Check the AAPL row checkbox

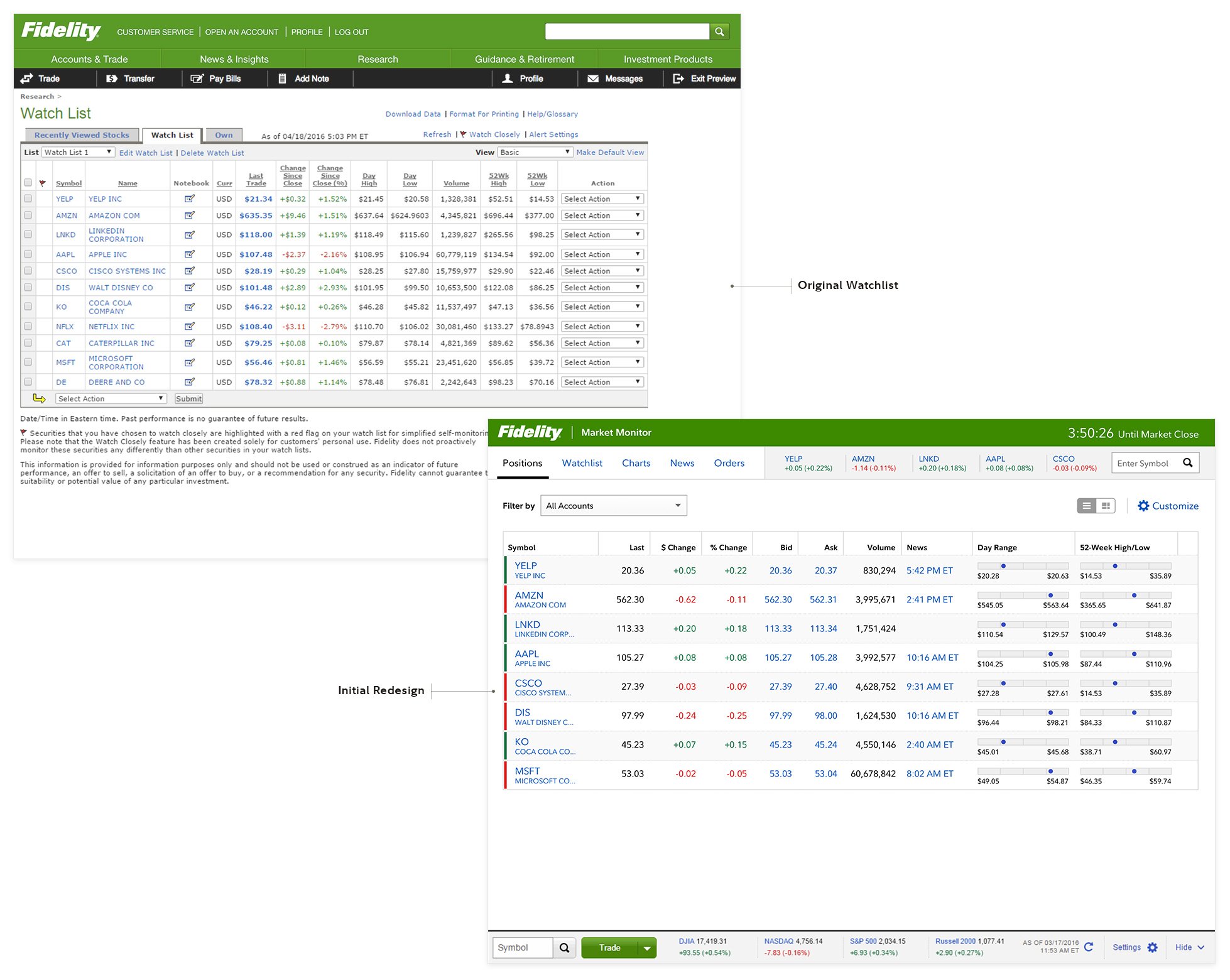pos(28,254)
